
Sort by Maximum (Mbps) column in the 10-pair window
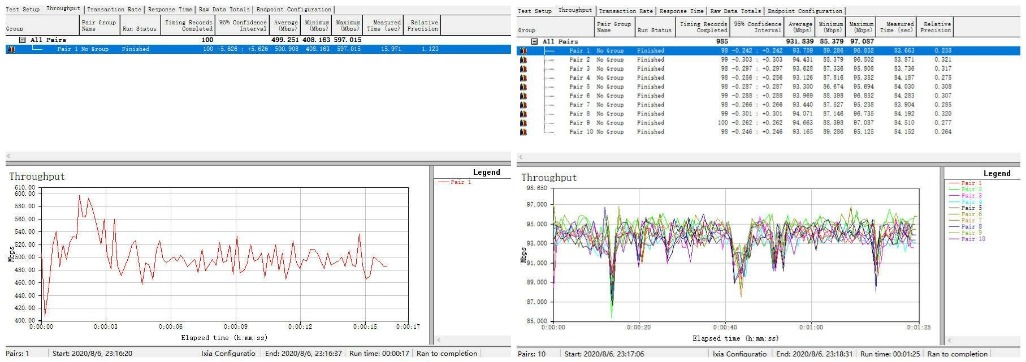click(861, 26)
